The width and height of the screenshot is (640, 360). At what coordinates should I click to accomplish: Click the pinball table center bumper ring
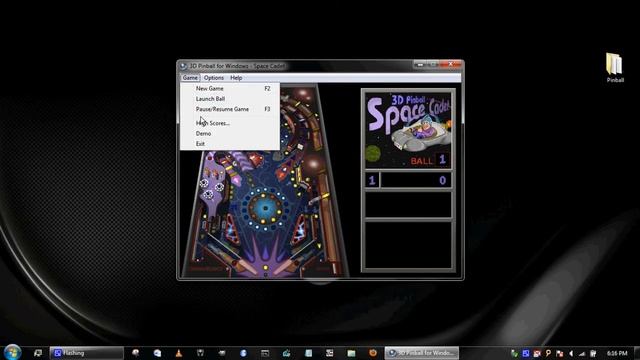[265, 209]
